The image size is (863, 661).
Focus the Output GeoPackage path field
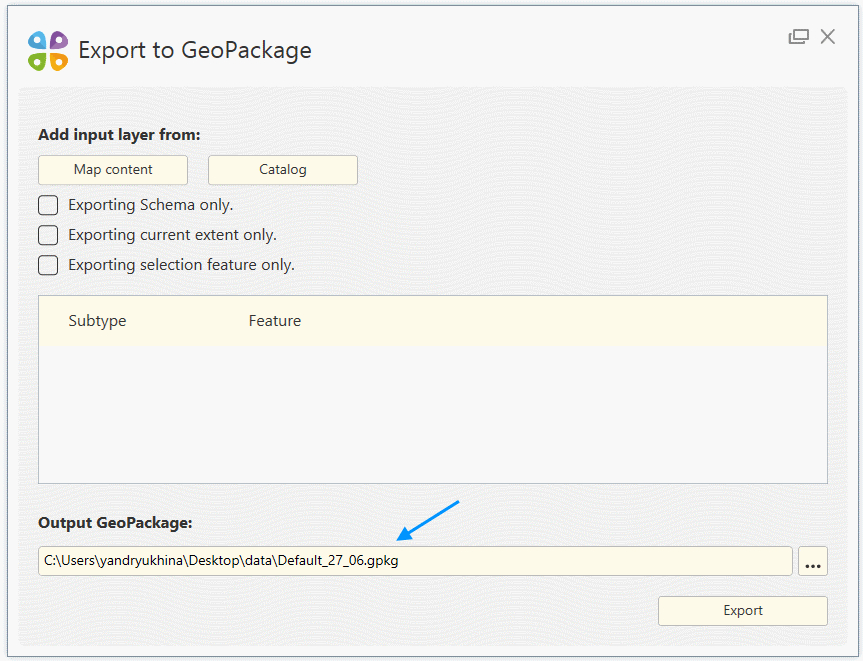[x=415, y=561]
